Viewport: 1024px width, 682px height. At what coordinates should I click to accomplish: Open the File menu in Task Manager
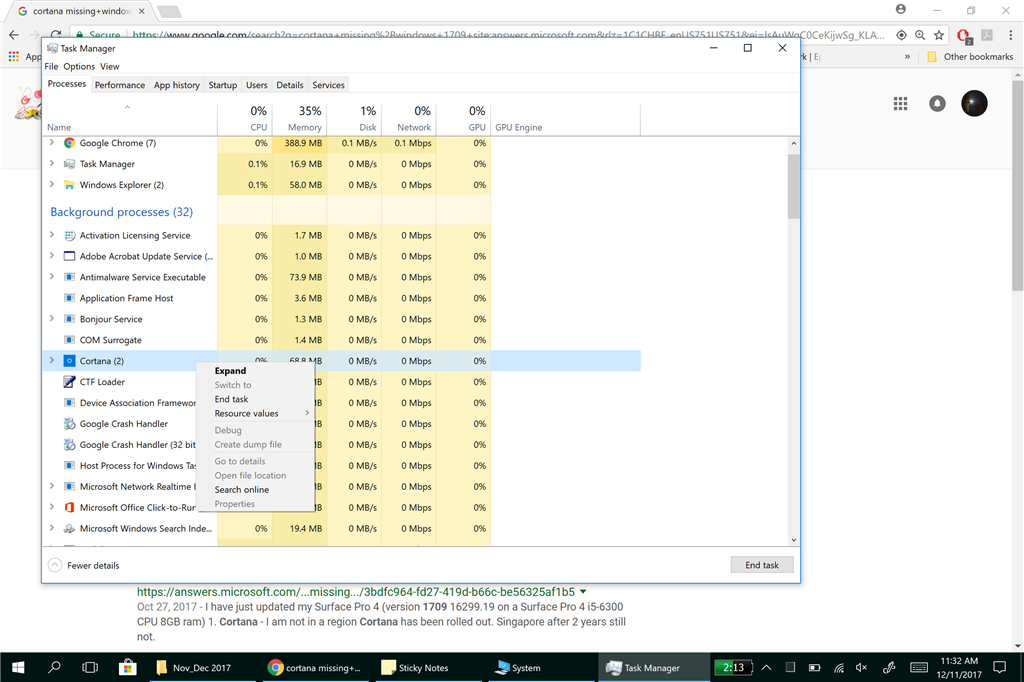point(52,66)
